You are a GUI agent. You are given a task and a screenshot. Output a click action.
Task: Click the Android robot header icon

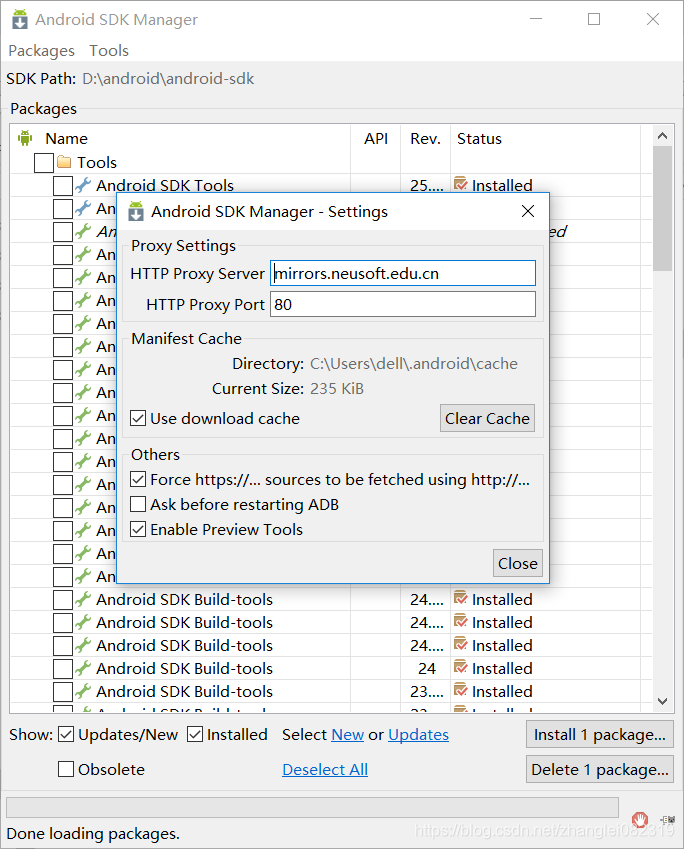click(x=25, y=138)
